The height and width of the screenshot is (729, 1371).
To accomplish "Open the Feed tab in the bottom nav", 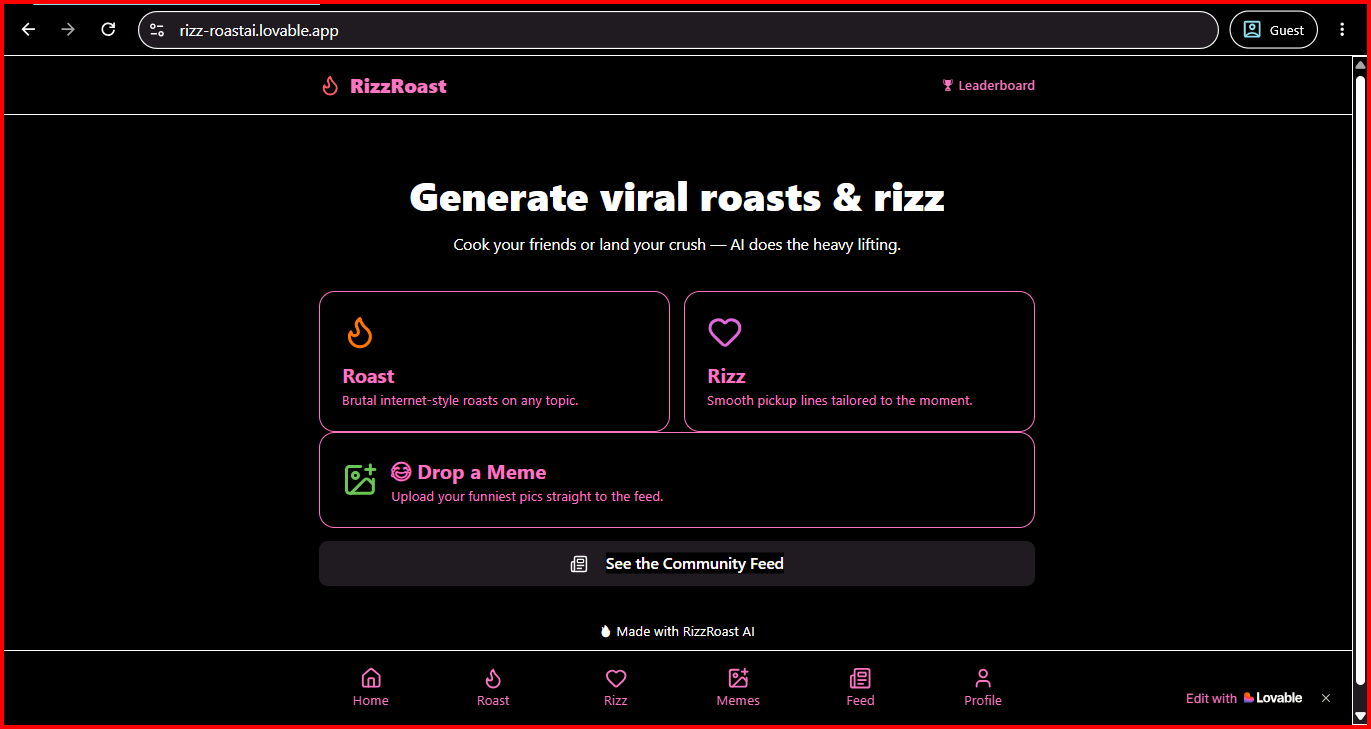I will [x=860, y=688].
